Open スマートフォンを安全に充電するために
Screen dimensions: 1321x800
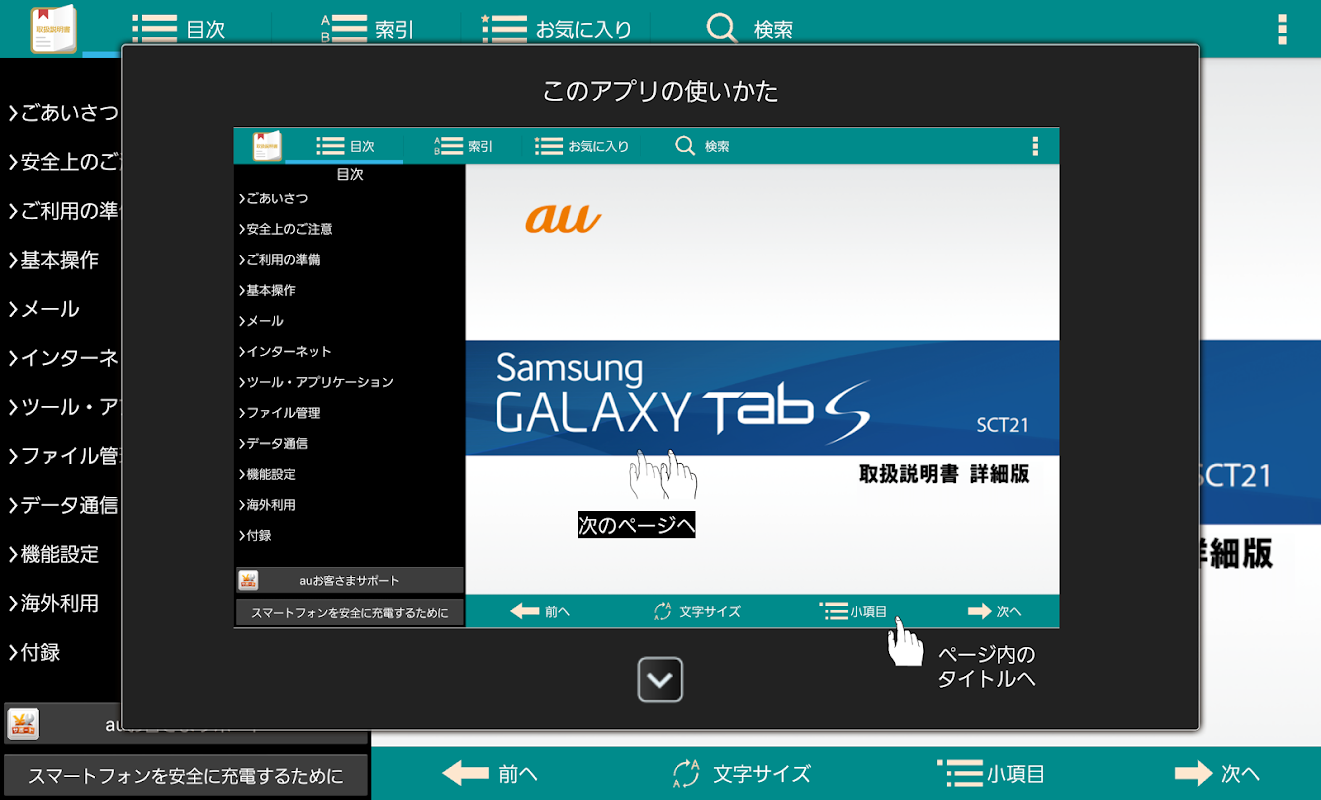186,775
